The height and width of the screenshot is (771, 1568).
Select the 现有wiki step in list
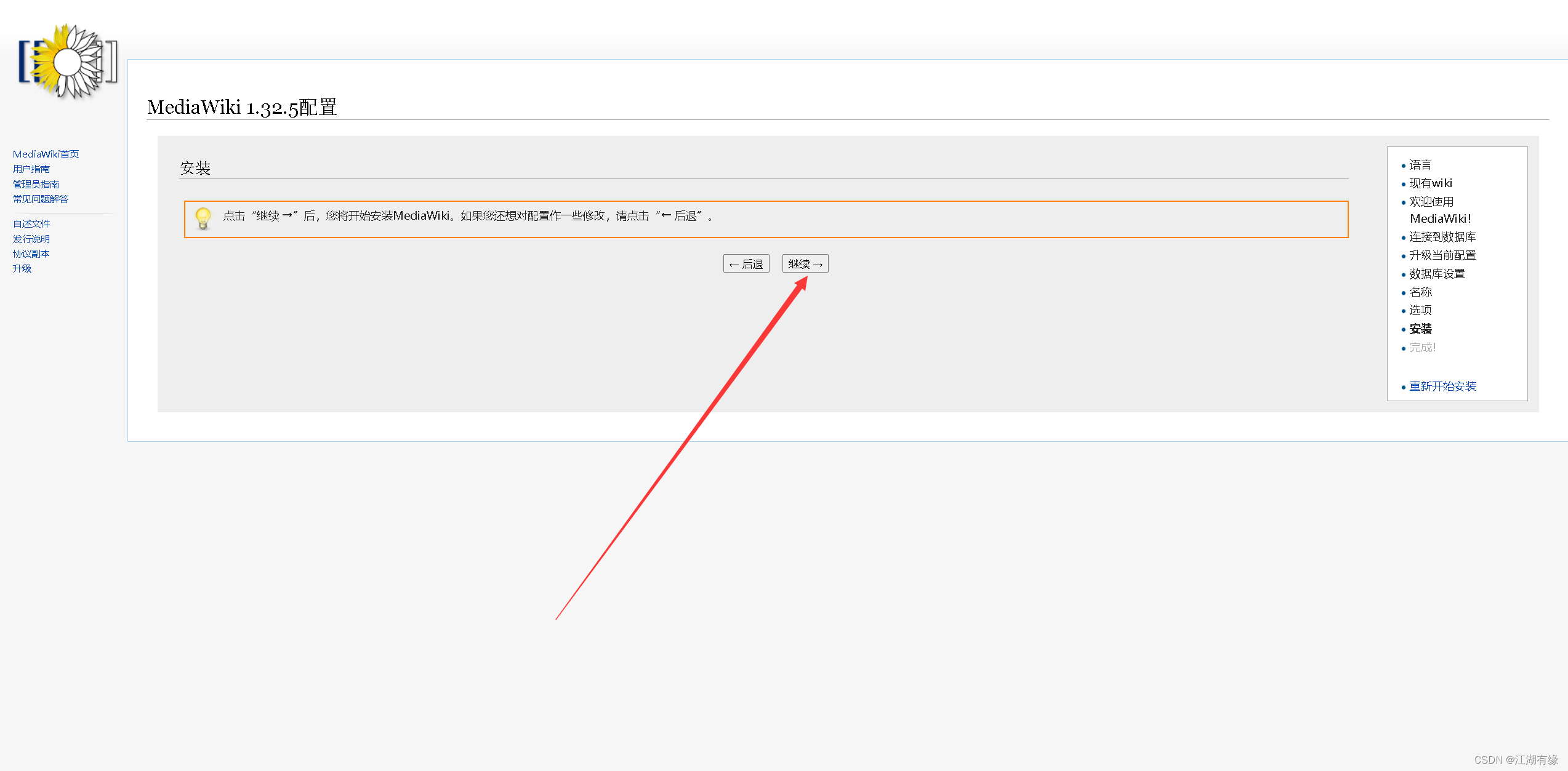(x=1431, y=183)
